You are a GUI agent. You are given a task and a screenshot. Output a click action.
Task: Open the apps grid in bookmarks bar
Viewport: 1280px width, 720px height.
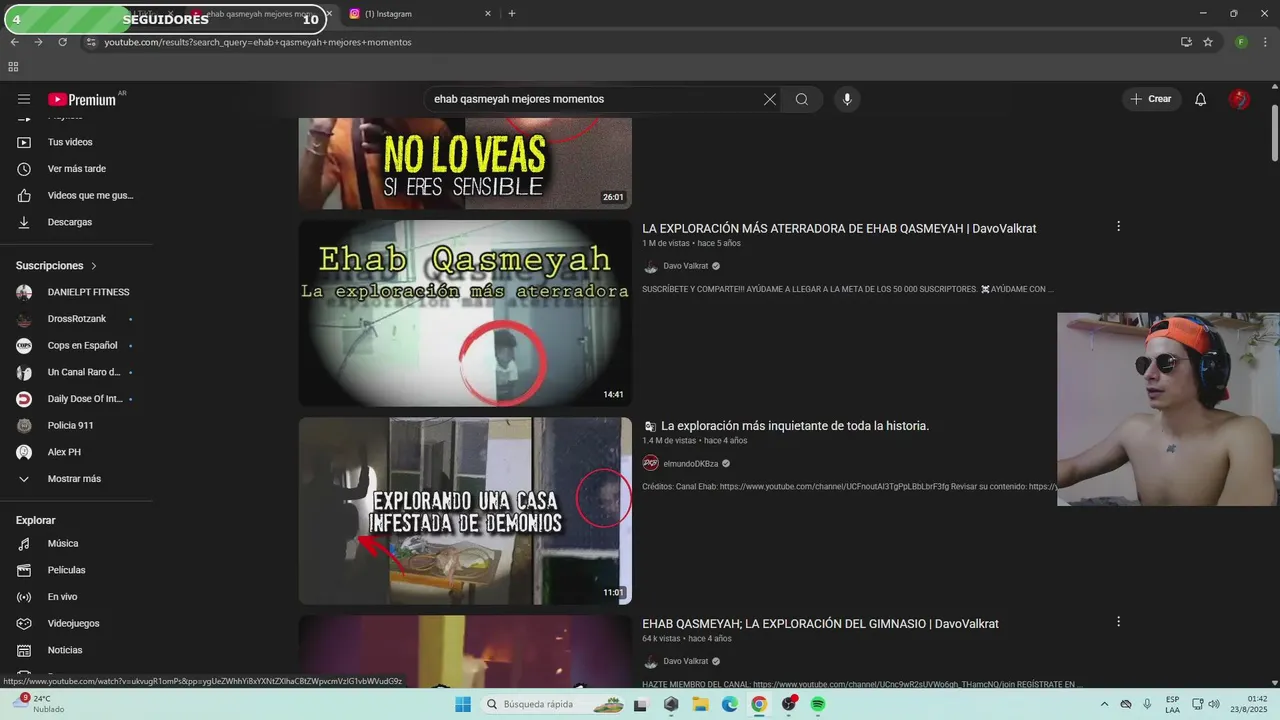tap(13, 67)
